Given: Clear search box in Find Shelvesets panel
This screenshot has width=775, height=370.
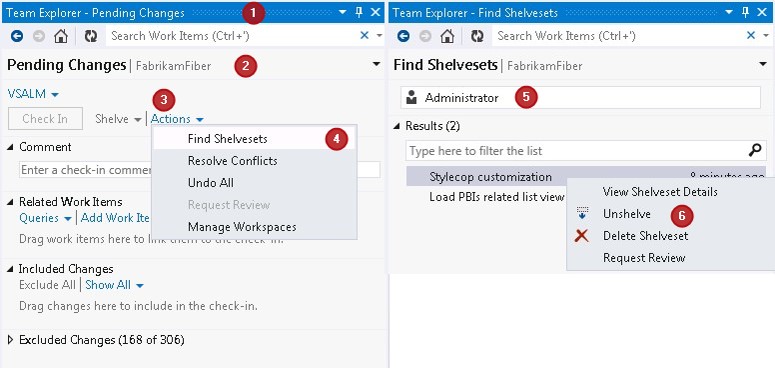Looking at the screenshot, I should tap(751, 35).
